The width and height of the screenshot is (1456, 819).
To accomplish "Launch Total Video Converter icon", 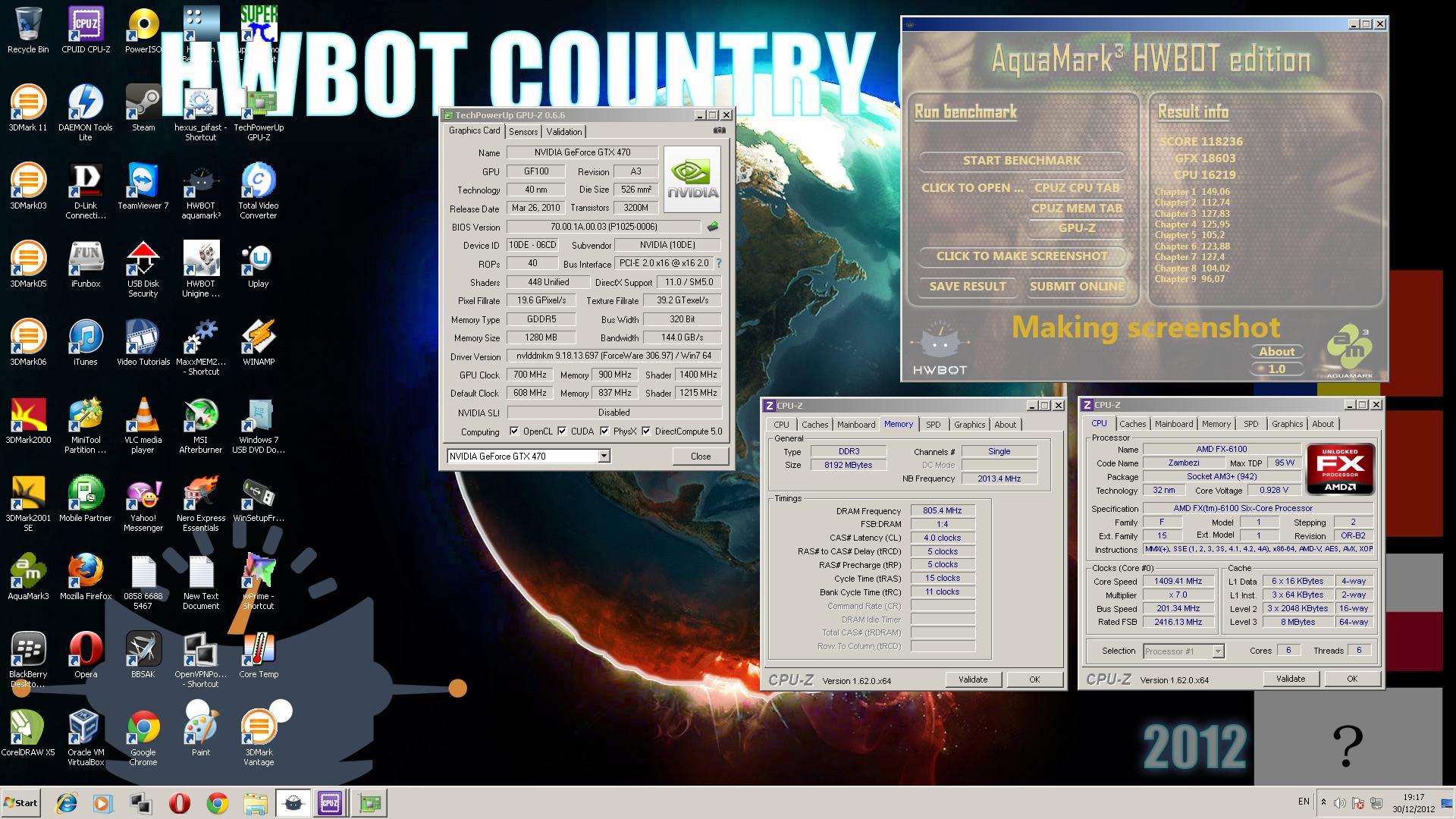I will 259,191.
